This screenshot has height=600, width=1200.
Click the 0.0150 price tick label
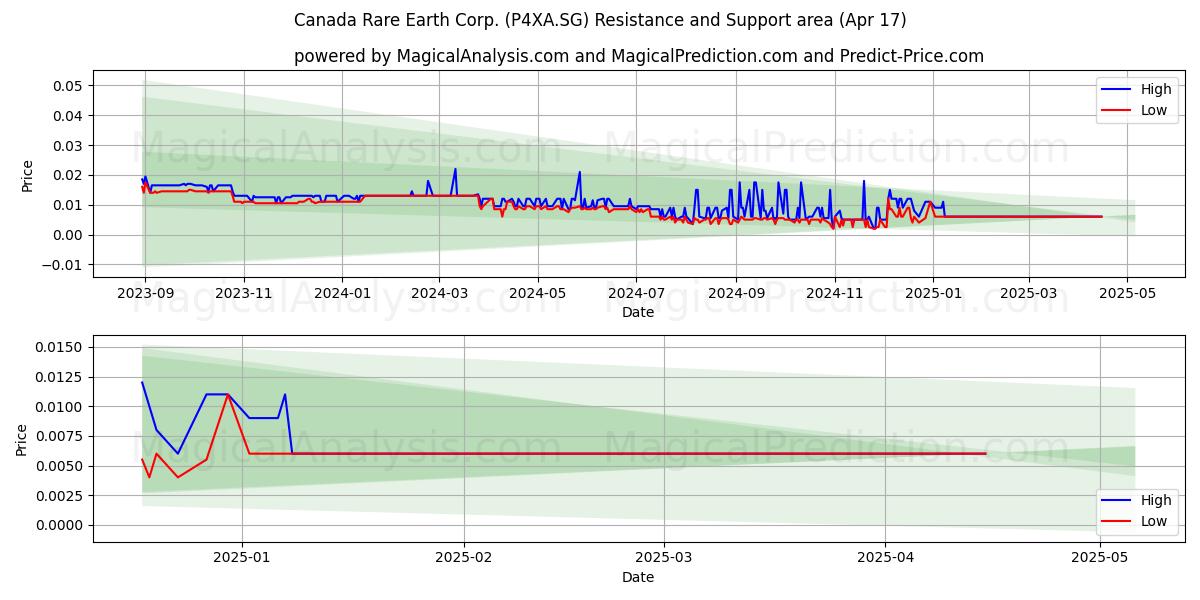click(61, 347)
